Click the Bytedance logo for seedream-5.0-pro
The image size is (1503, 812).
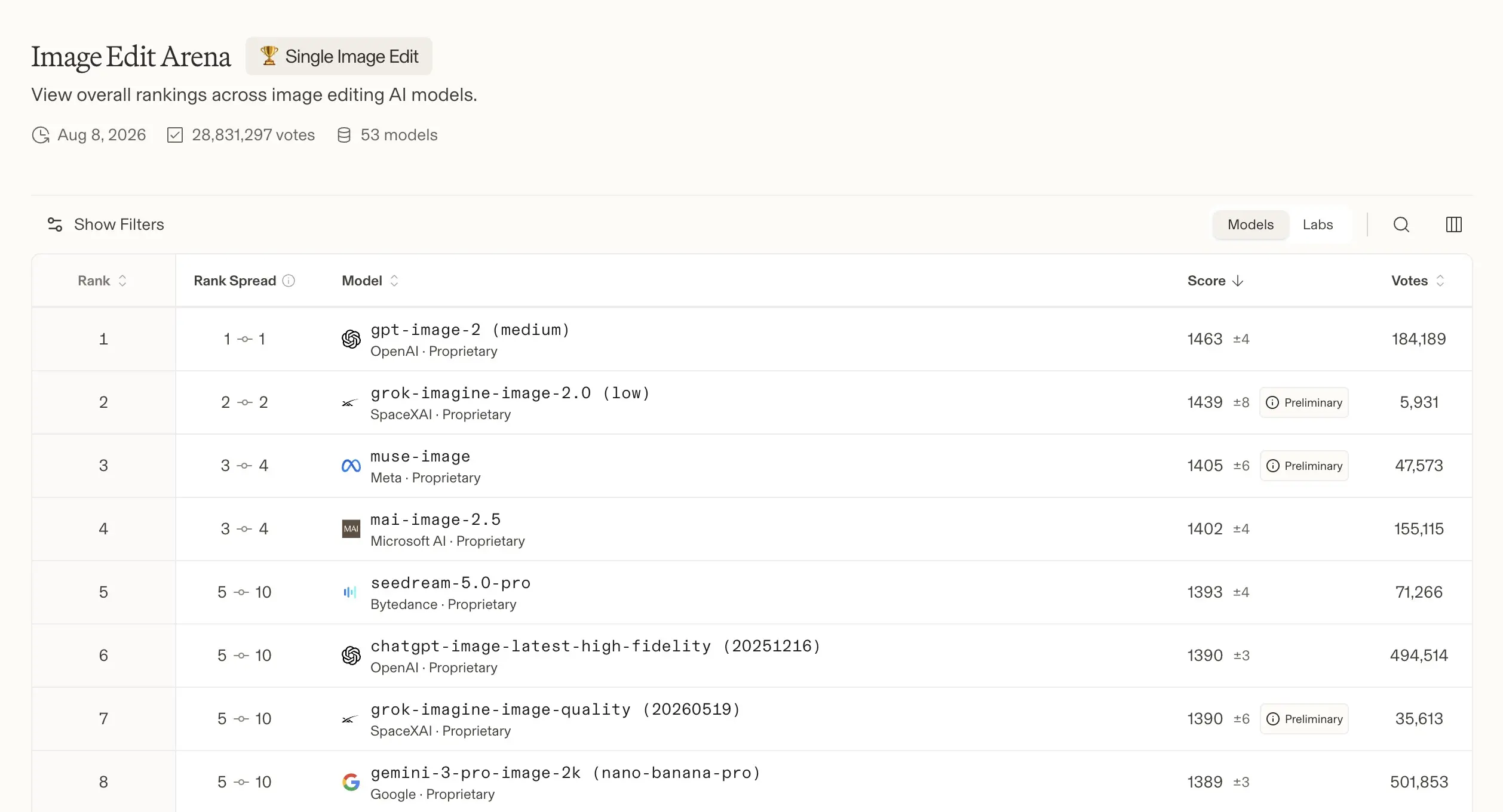pyautogui.click(x=350, y=592)
